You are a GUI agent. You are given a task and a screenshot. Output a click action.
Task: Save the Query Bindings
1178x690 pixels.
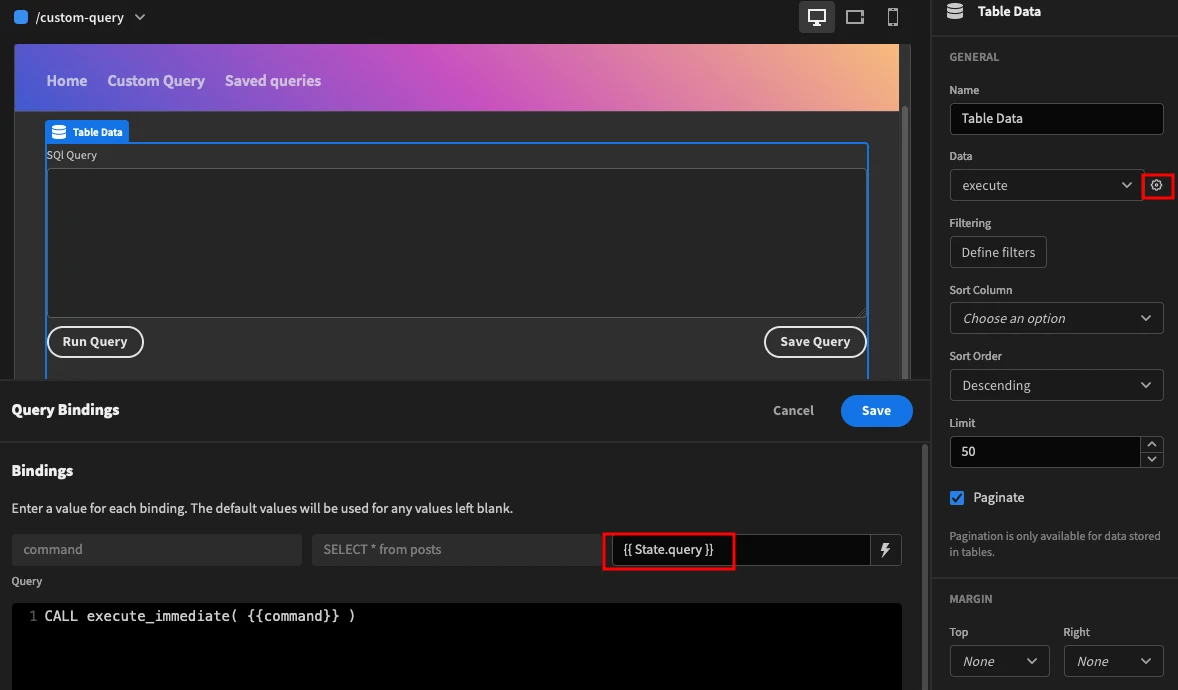(x=876, y=410)
